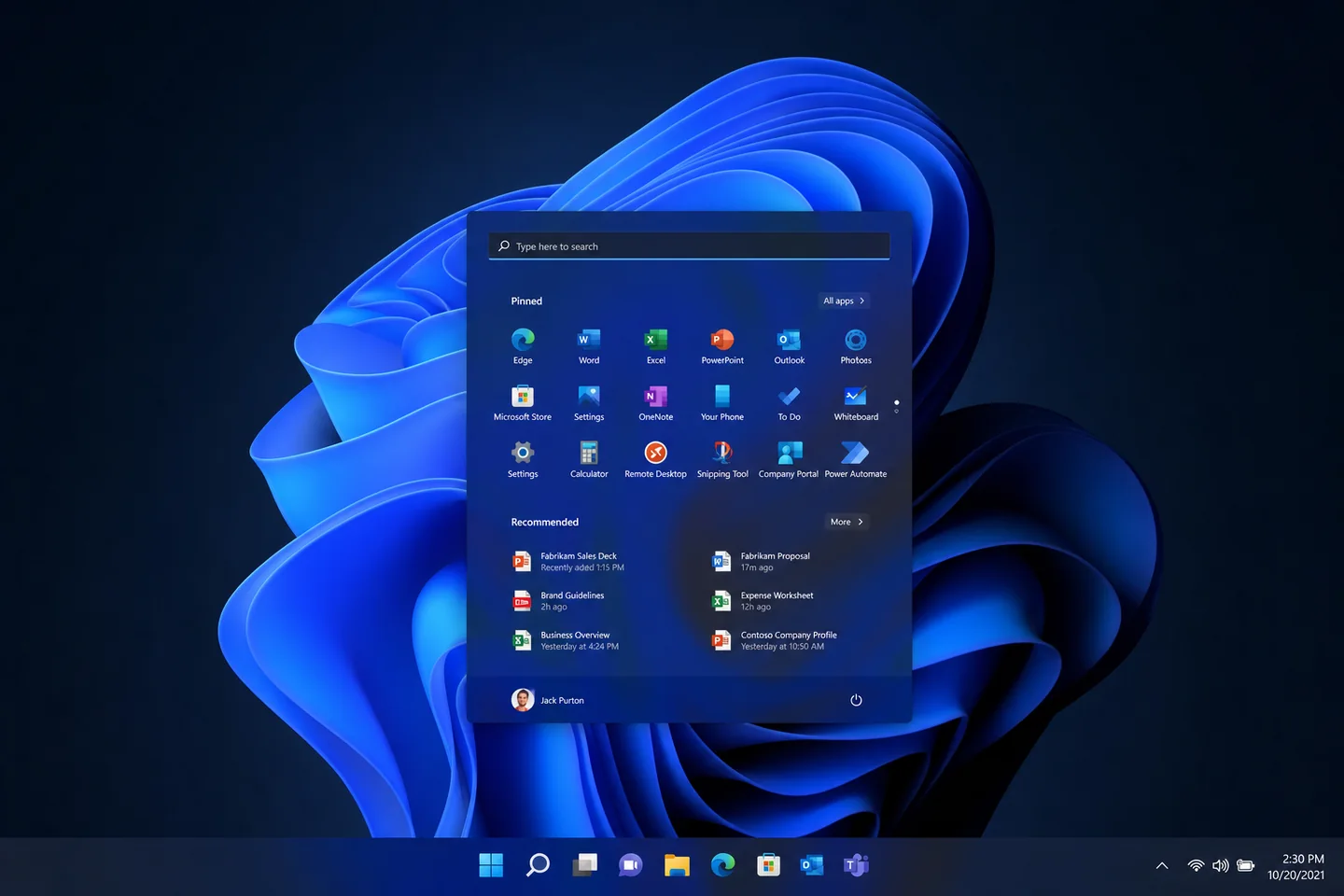
Task: Open Edge from the taskbar
Action: (x=722, y=865)
